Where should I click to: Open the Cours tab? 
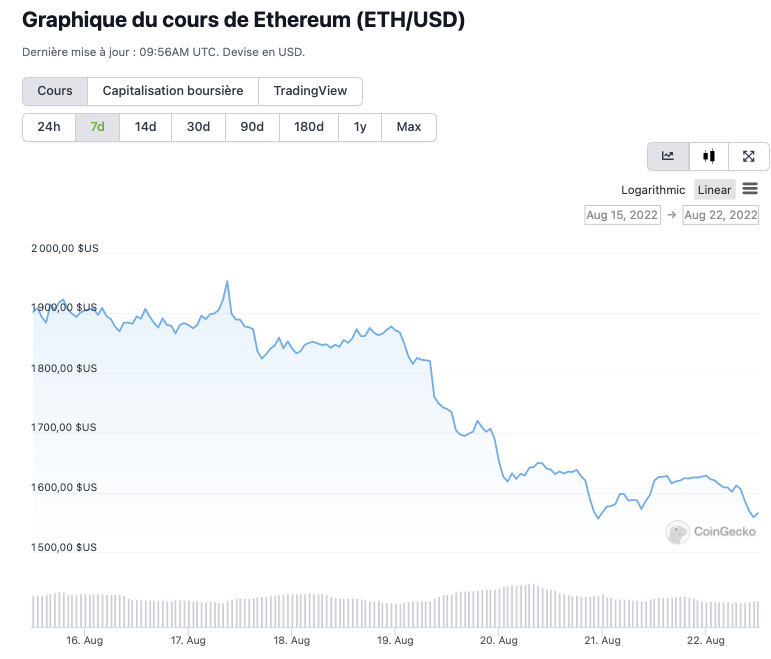55,91
